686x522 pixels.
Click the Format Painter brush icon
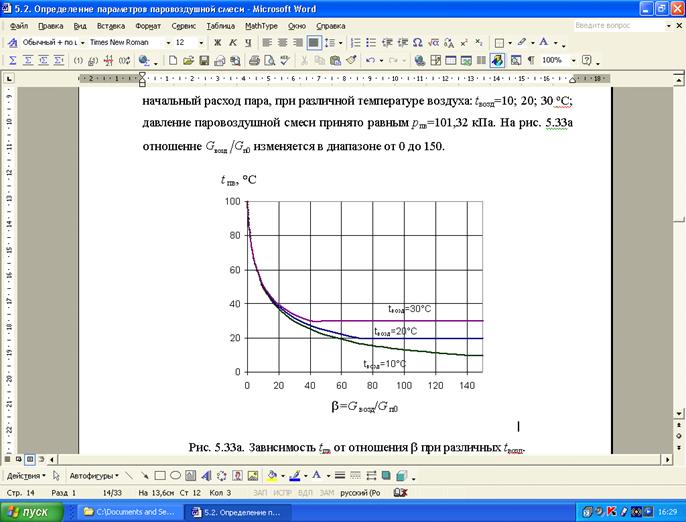tap(351, 60)
